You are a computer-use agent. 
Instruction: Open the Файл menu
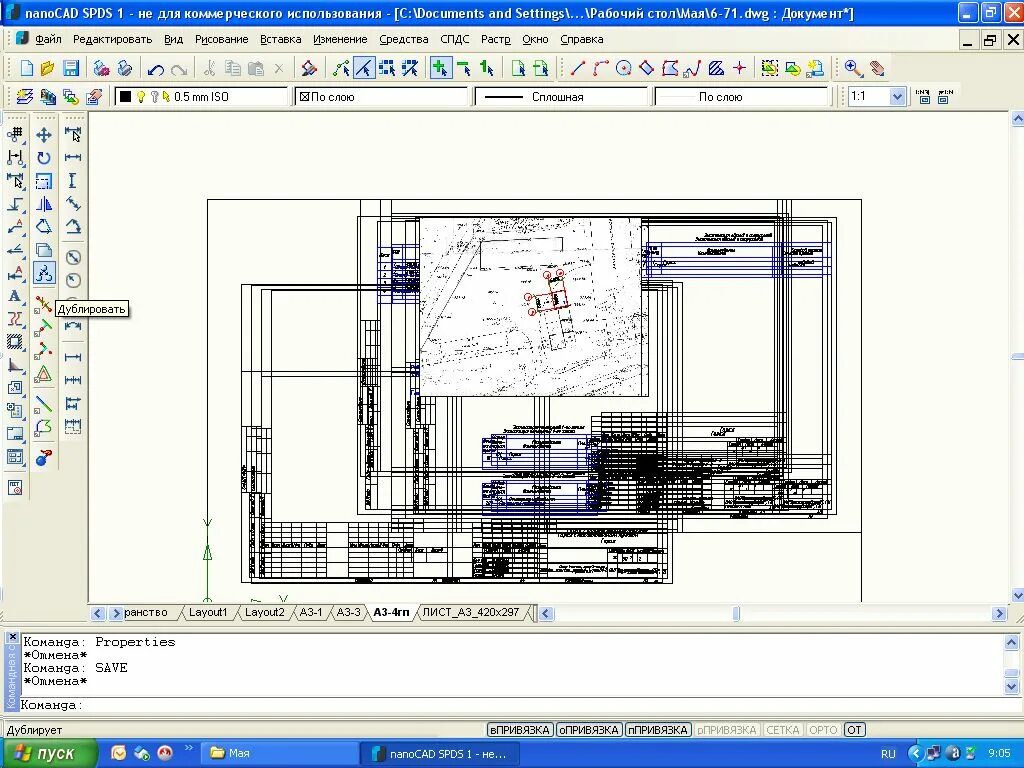click(48, 39)
